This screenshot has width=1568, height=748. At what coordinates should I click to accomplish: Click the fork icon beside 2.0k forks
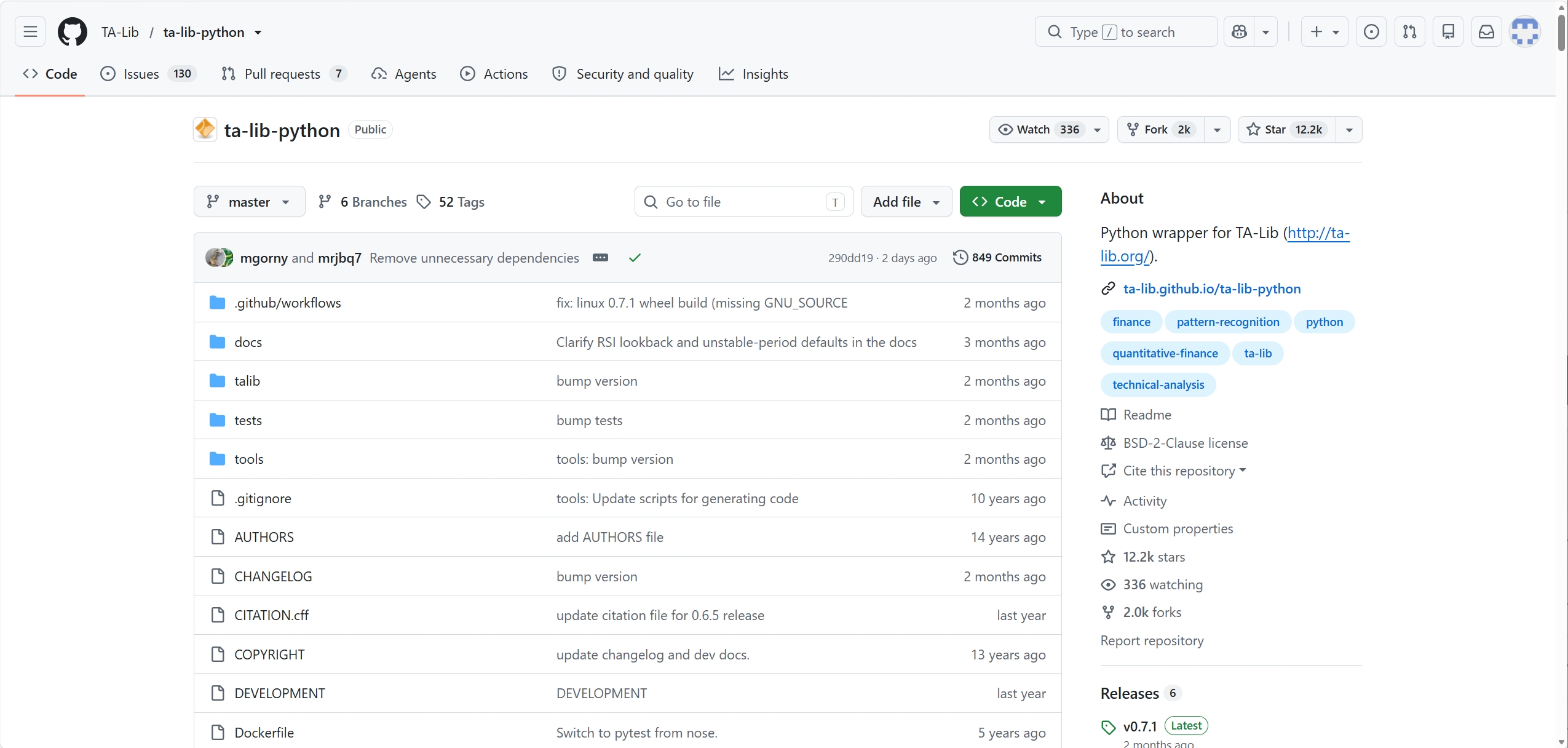(x=1108, y=611)
